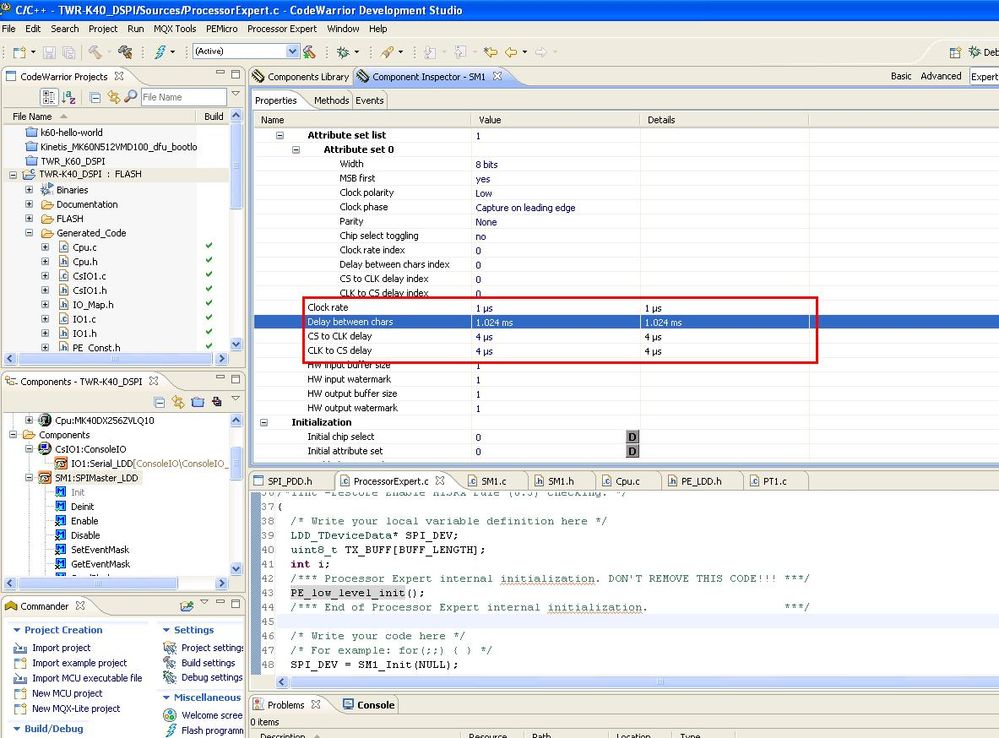
Task: Click the D button beside Initial chip select
Action: point(632,437)
